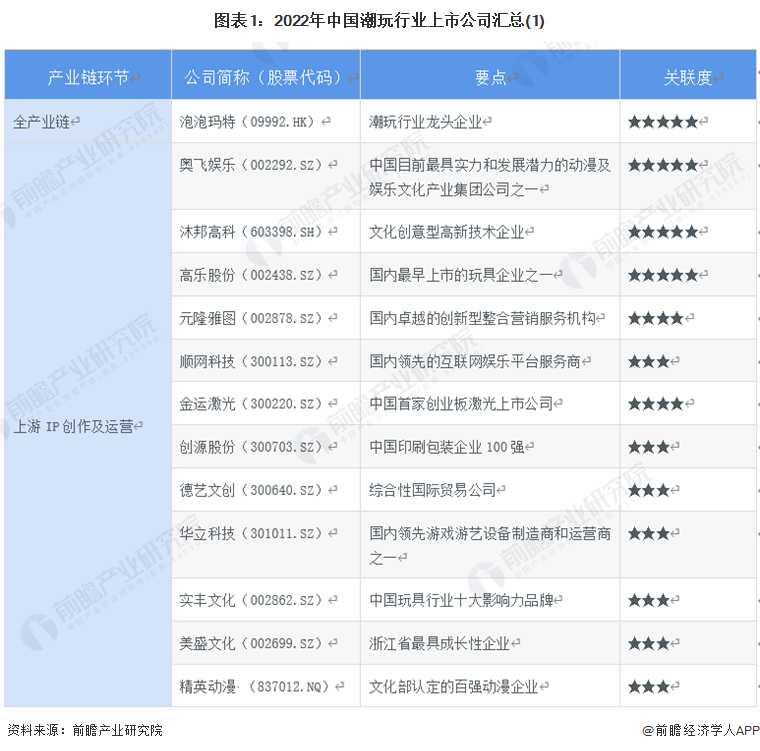Viewport: 760px width, 751px height.
Task: Select the header cell '产业链环节'
Action: (88, 75)
